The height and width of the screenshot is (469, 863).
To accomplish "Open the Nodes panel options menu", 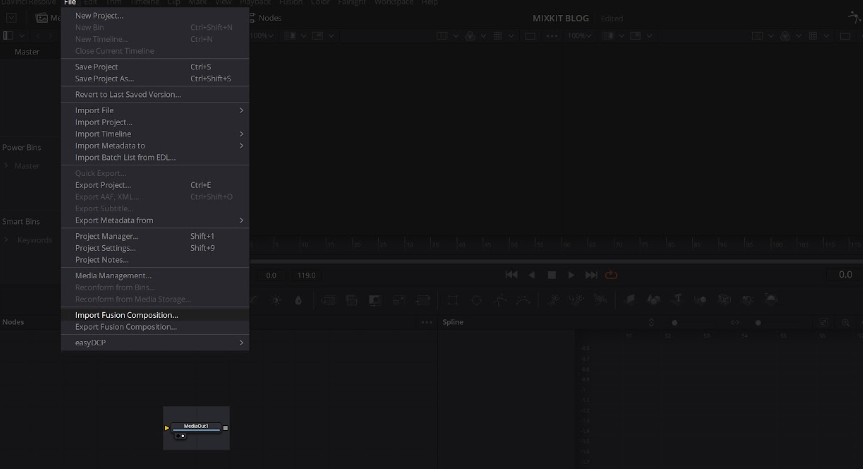I will coord(427,322).
